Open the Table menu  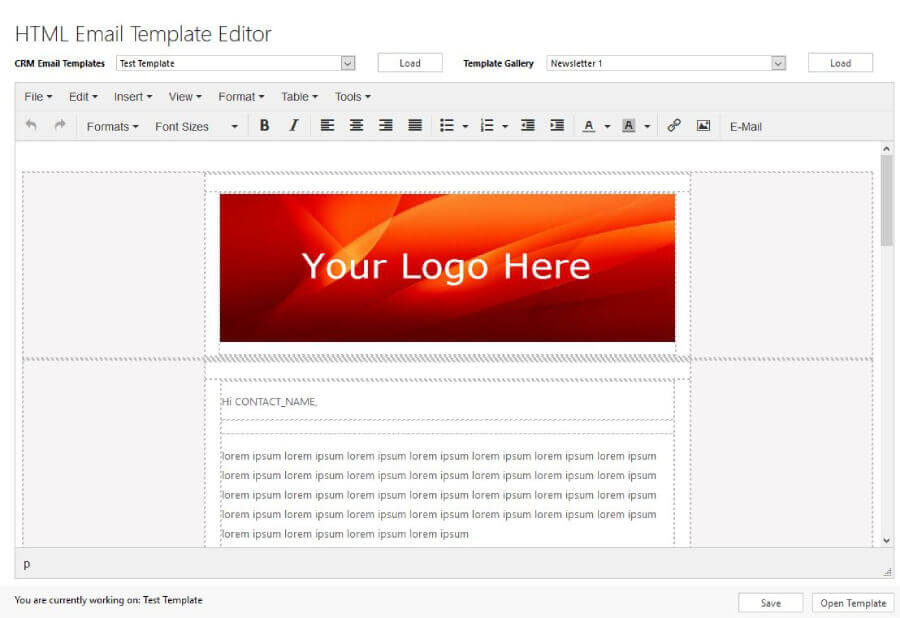coord(298,96)
